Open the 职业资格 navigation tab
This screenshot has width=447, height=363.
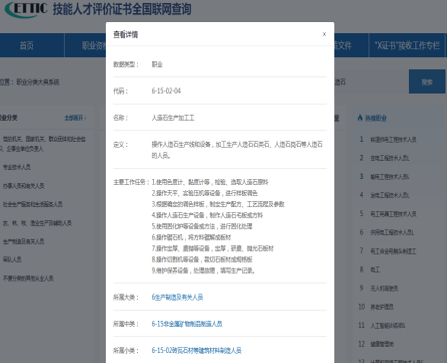[x=85, y=45]
